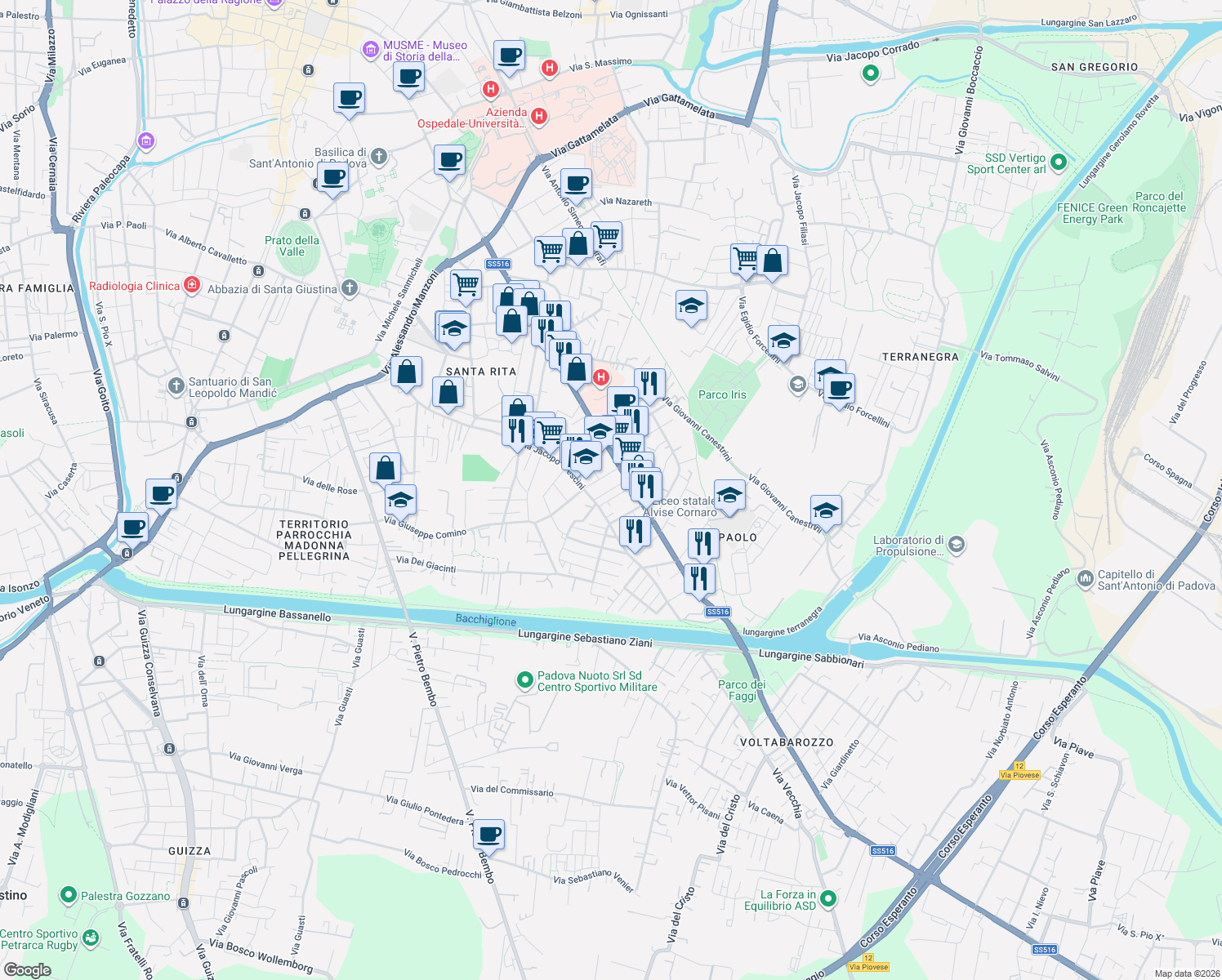The width and height of the screenshot is (1222, 980).
Task: Select the Basilica di Sant'Antonio church icon
Action: point(378,156)
